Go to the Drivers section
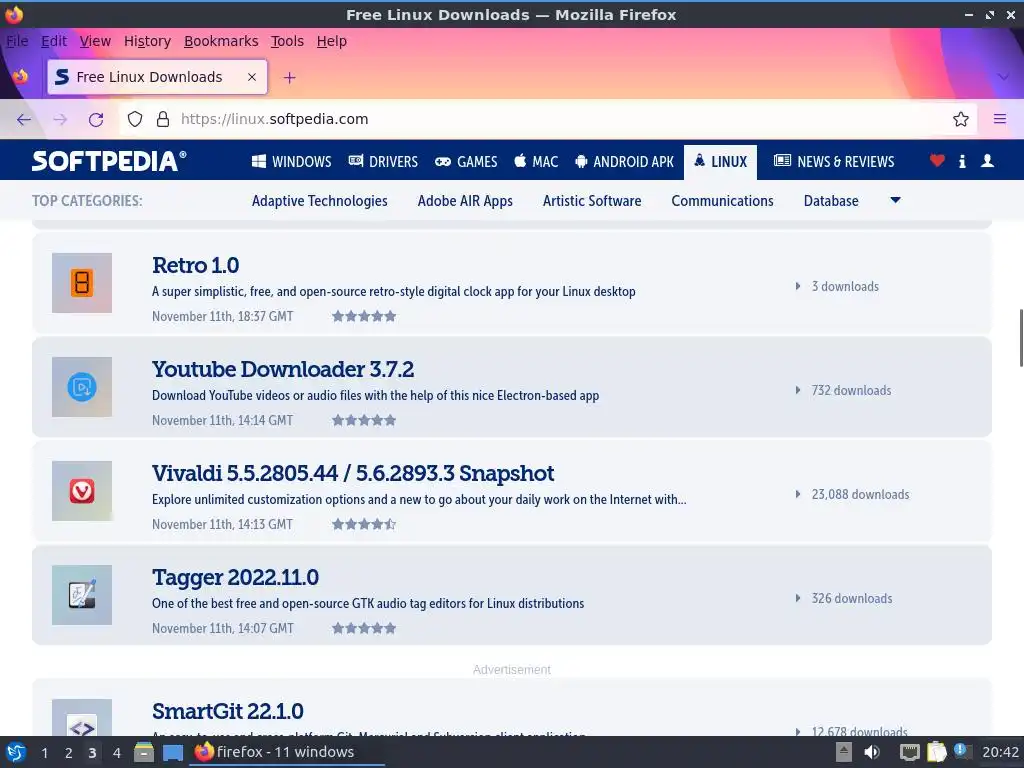 tap(383, 161)
